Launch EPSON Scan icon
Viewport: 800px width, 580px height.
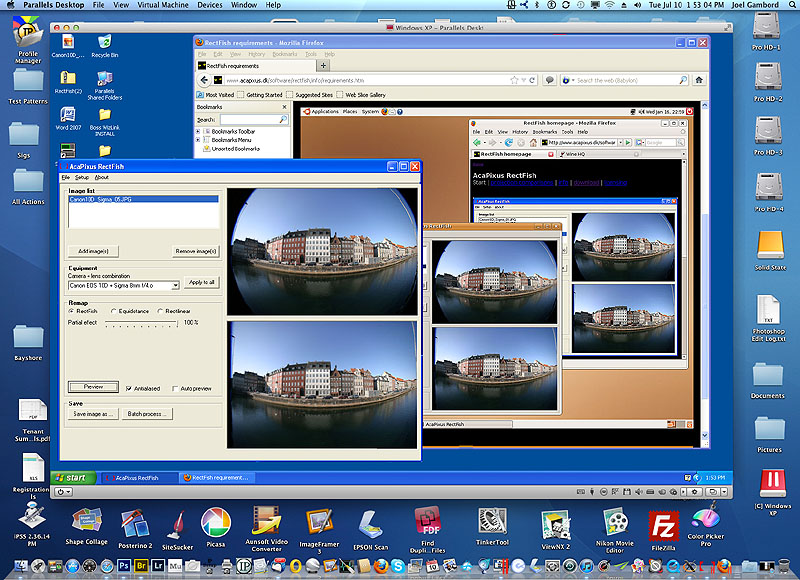click(x=371, y=525)
